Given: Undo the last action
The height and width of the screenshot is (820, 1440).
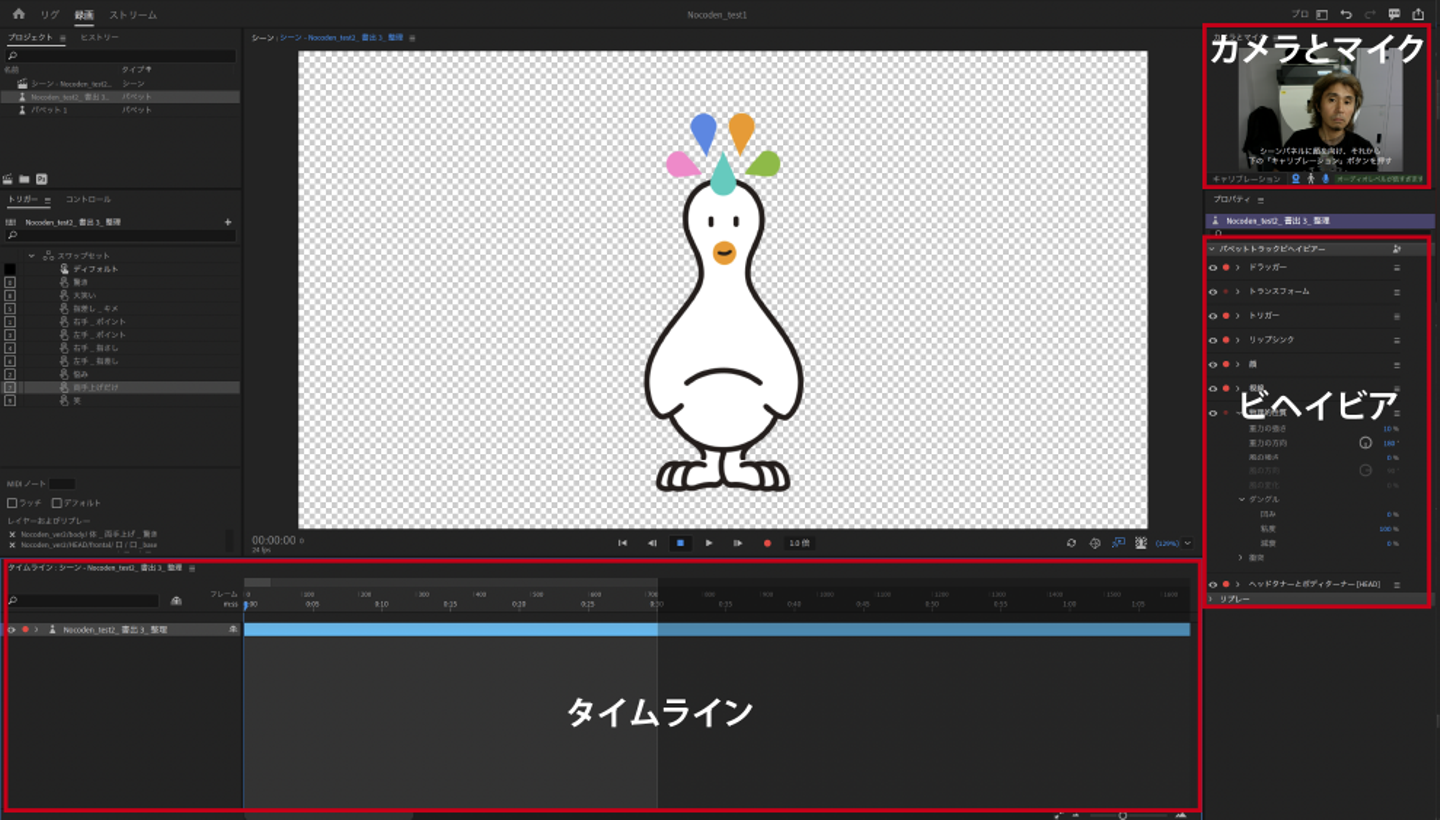Looking at the screenshot, I should [x=1346, y=14].
